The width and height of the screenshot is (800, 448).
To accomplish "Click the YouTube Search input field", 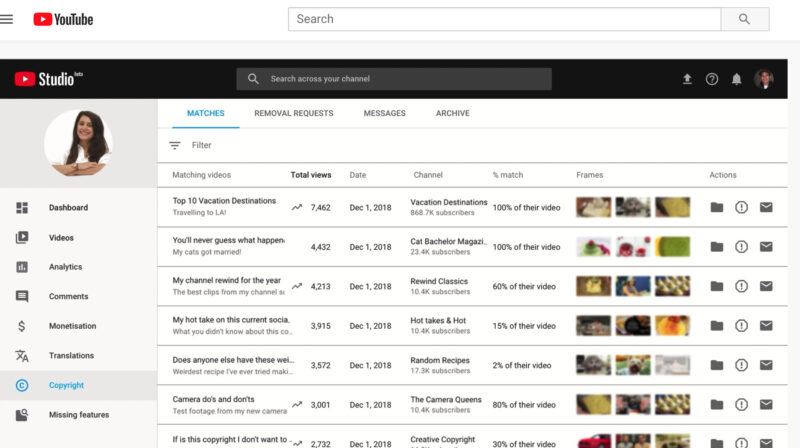I will click(x=505, y=19).
